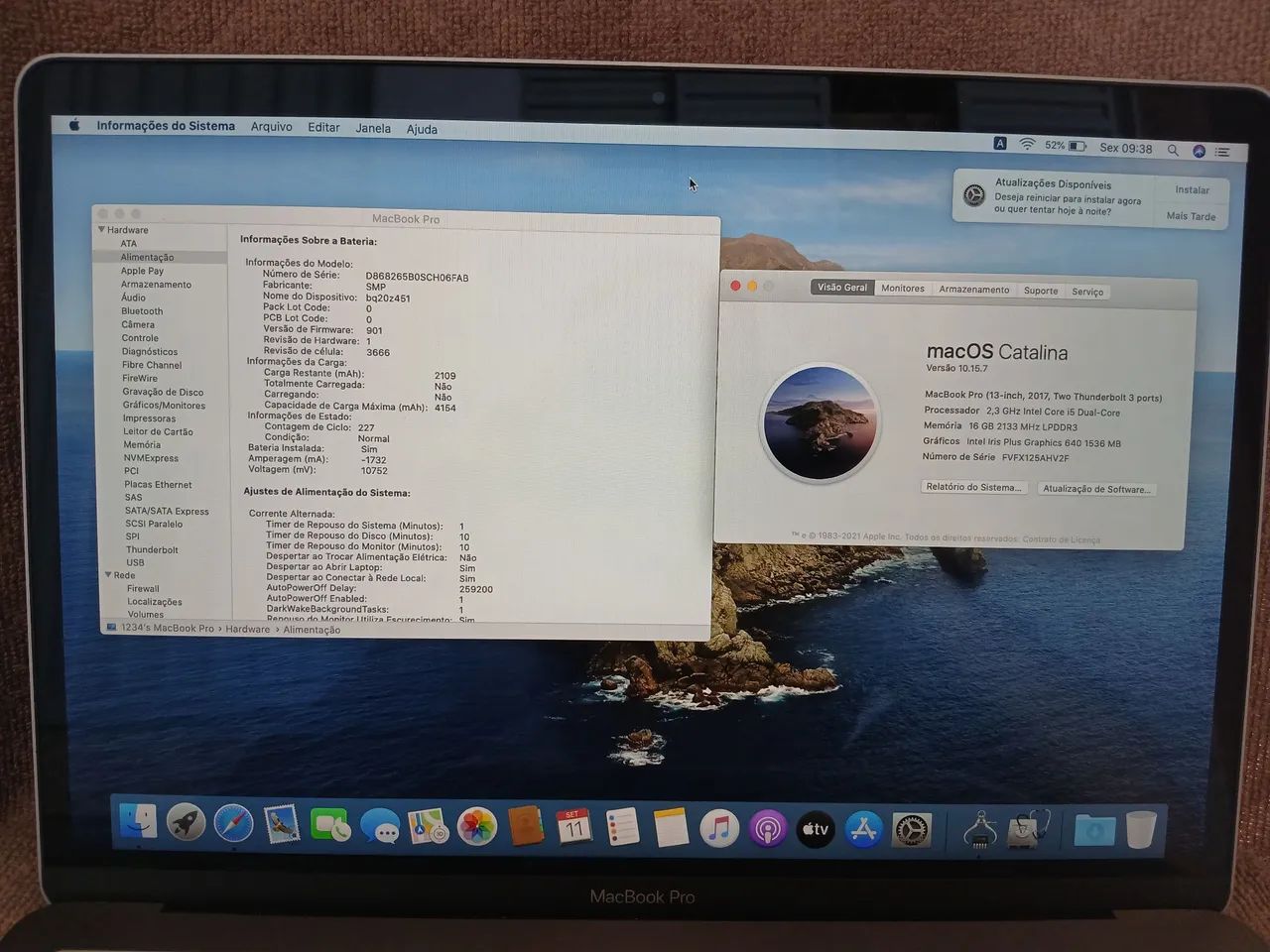This screenshot has height=952, width=1270.
Task: Open Podcasts purple icon in Dock
Action: click(x=767, y=829)
